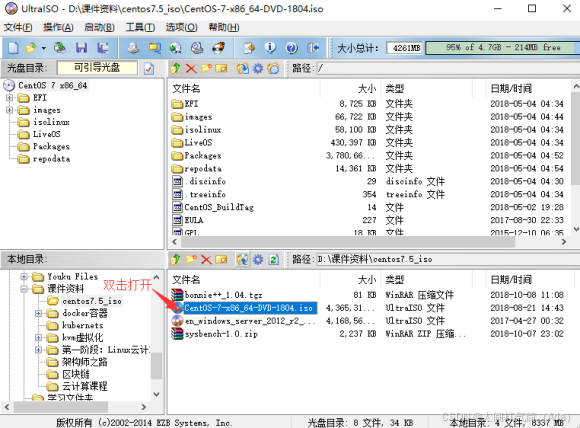Image resolution: width=580 pixels, height=428 pixels.
Task: Collapse the 课件资料 tree node
Action: [x=24, y=289]
